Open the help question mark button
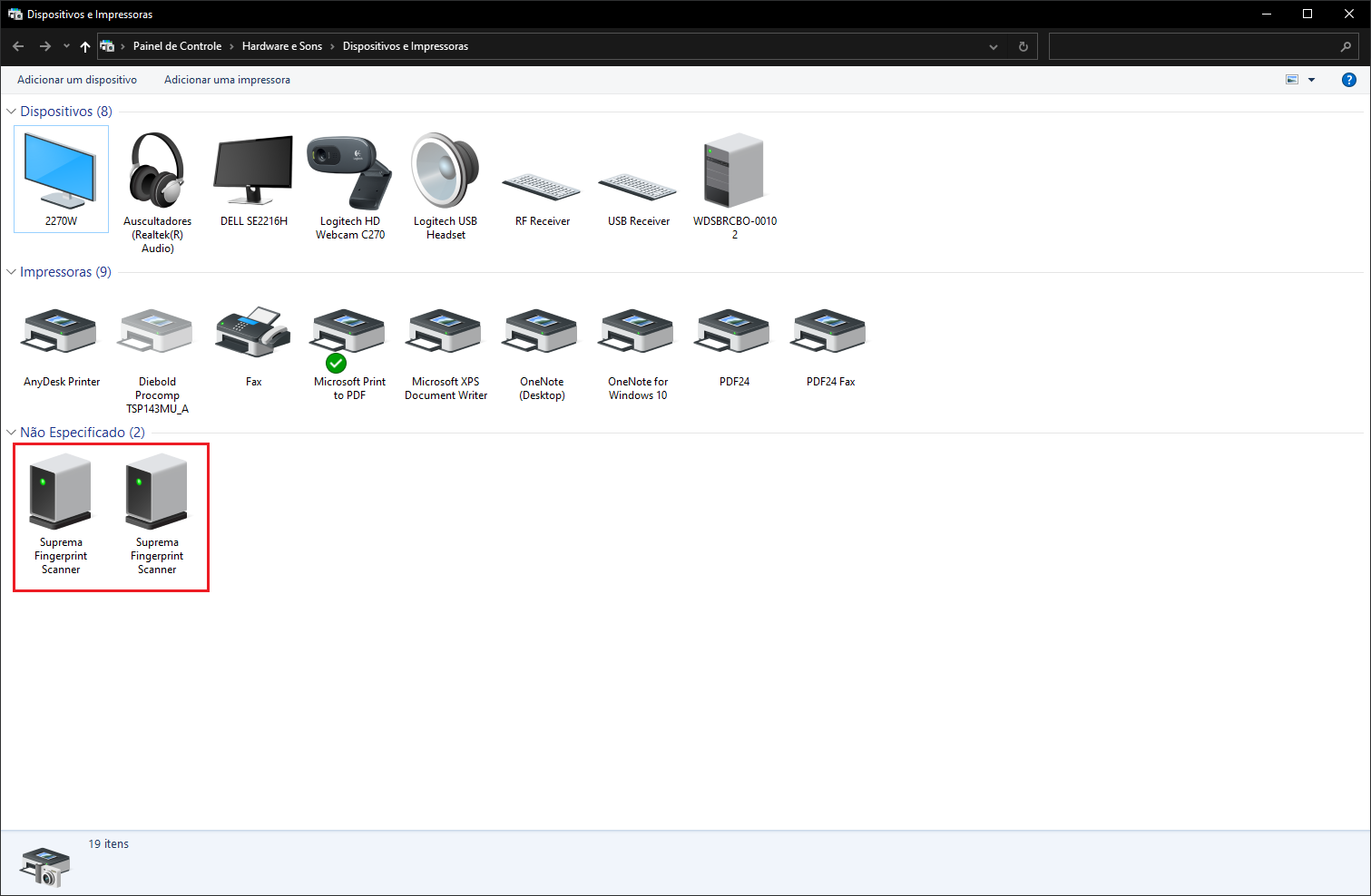 pos(1348,80)
